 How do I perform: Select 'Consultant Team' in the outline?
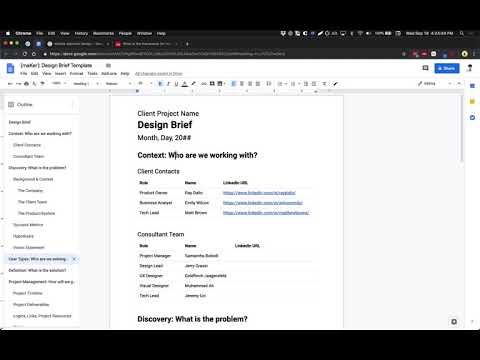(29, 156)
